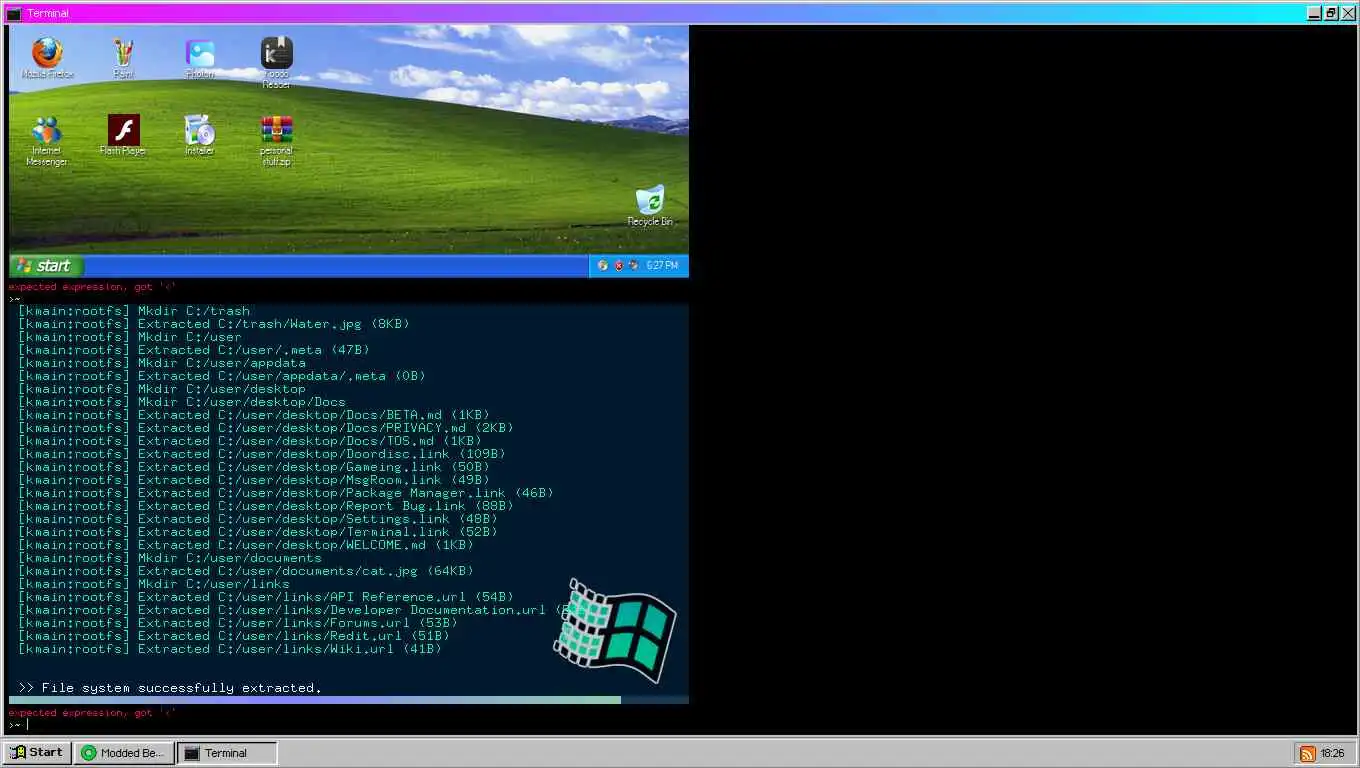Restore the Terminal window size

point(1331,13)
